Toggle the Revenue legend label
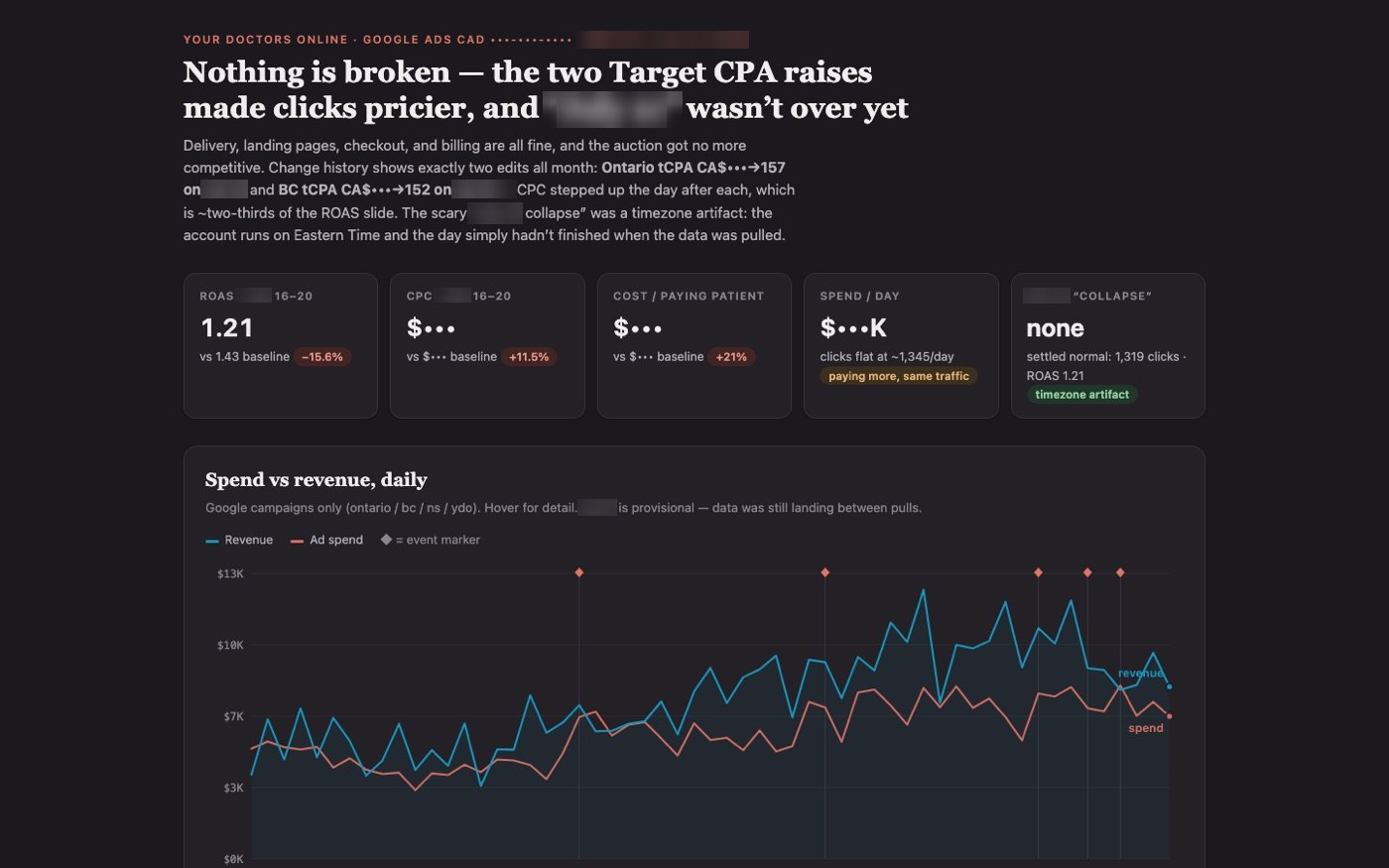 (x=248, y=540)
